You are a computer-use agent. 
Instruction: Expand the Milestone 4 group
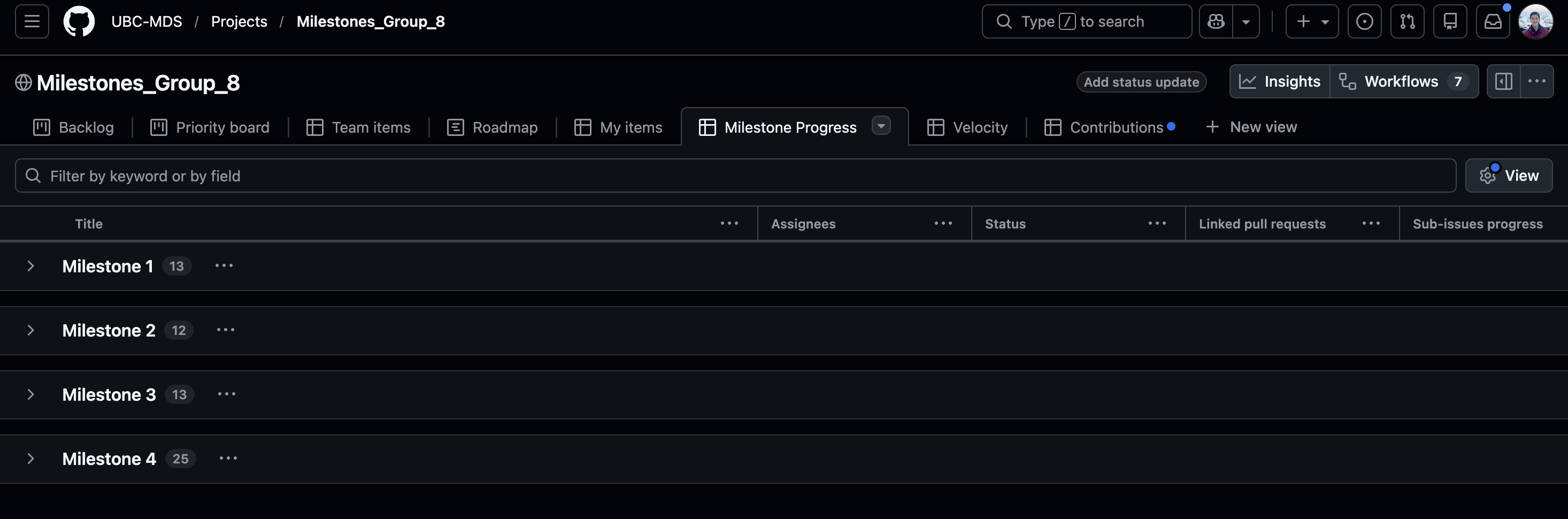[x=30, y=459]
